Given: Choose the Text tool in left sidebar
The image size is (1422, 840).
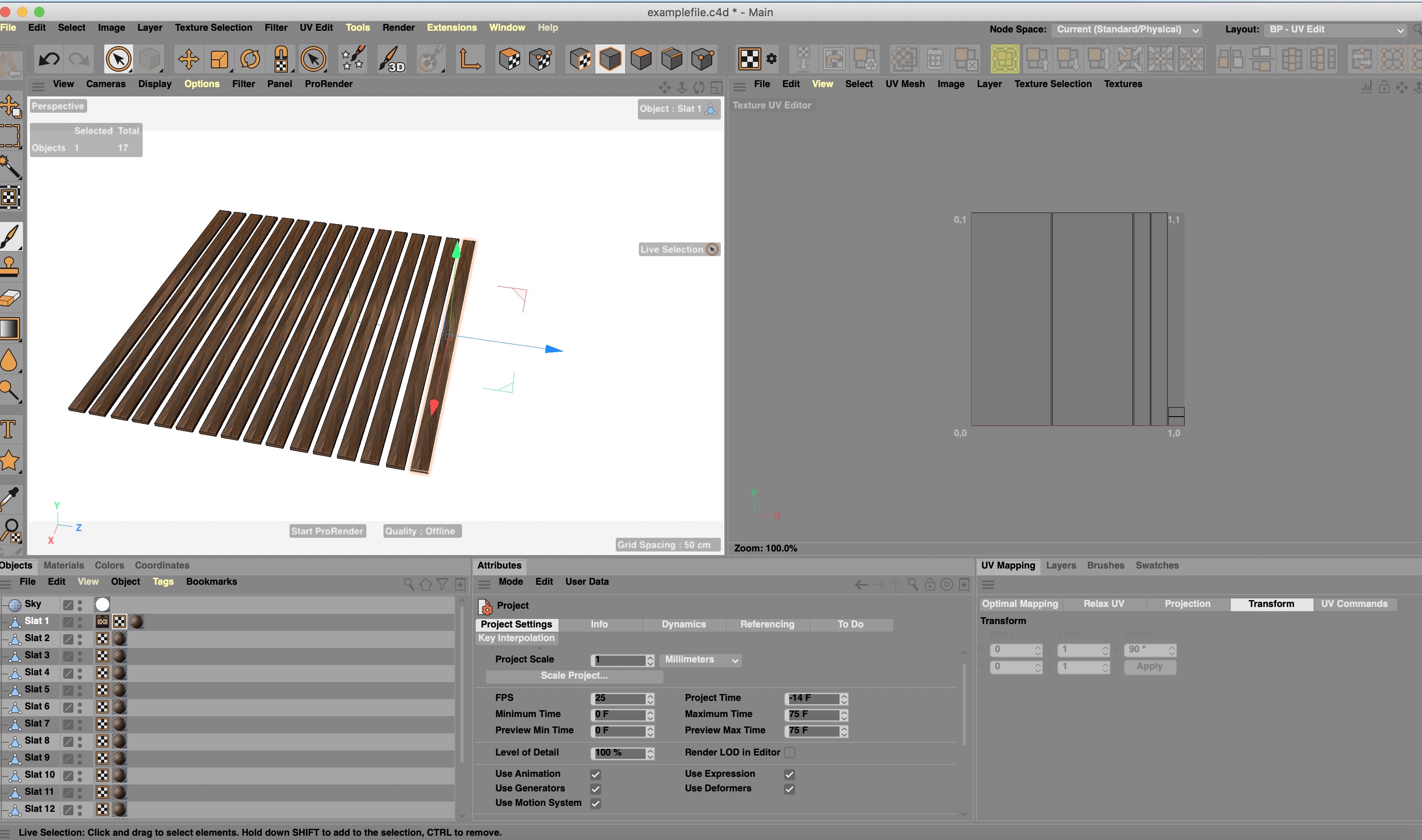Looking at the screenshot, I should point(9,429).
